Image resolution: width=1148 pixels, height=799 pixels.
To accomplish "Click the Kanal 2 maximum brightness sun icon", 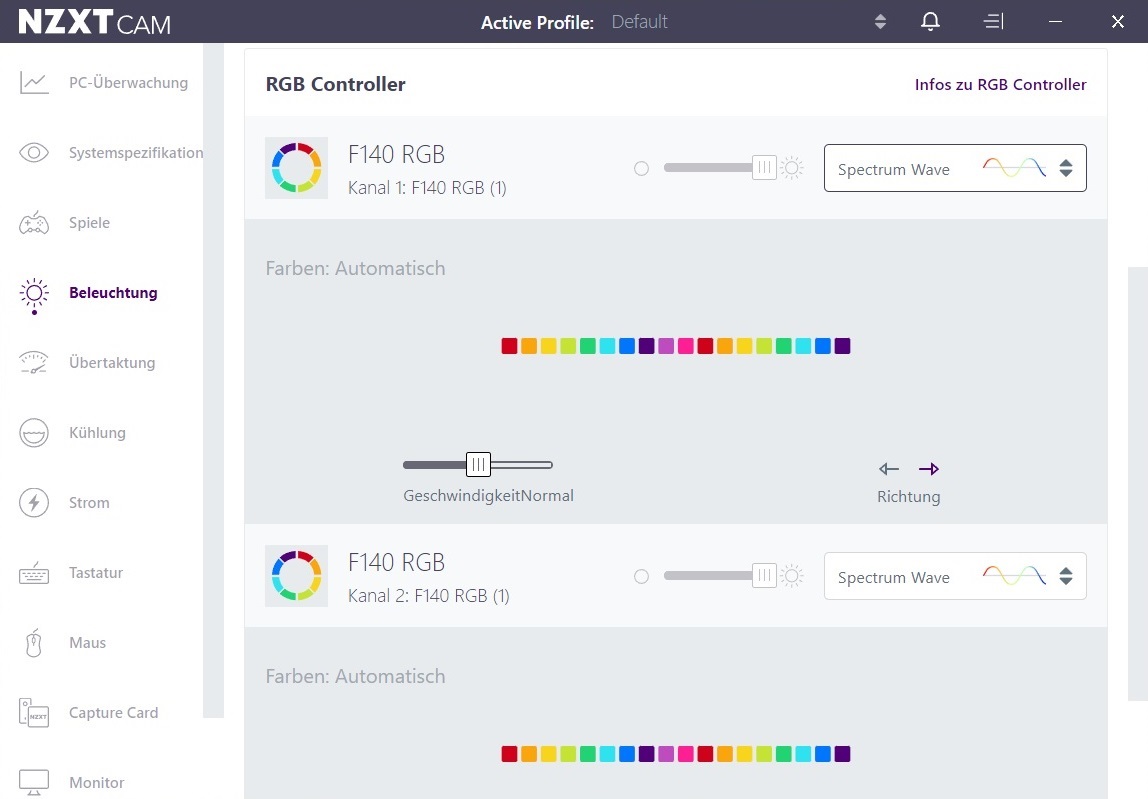I will [x=792, y=576].
